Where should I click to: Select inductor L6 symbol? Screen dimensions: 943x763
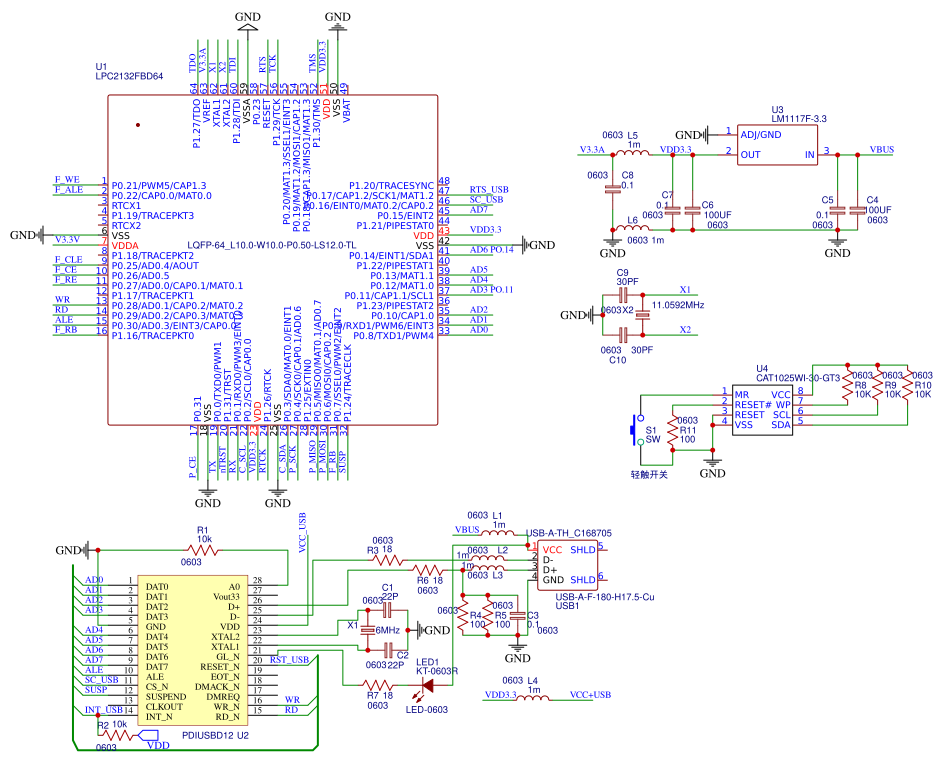633,228
